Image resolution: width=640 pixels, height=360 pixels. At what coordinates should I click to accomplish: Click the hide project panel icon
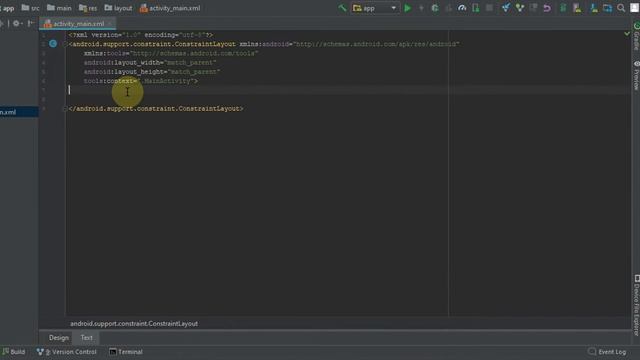[31, 24]
